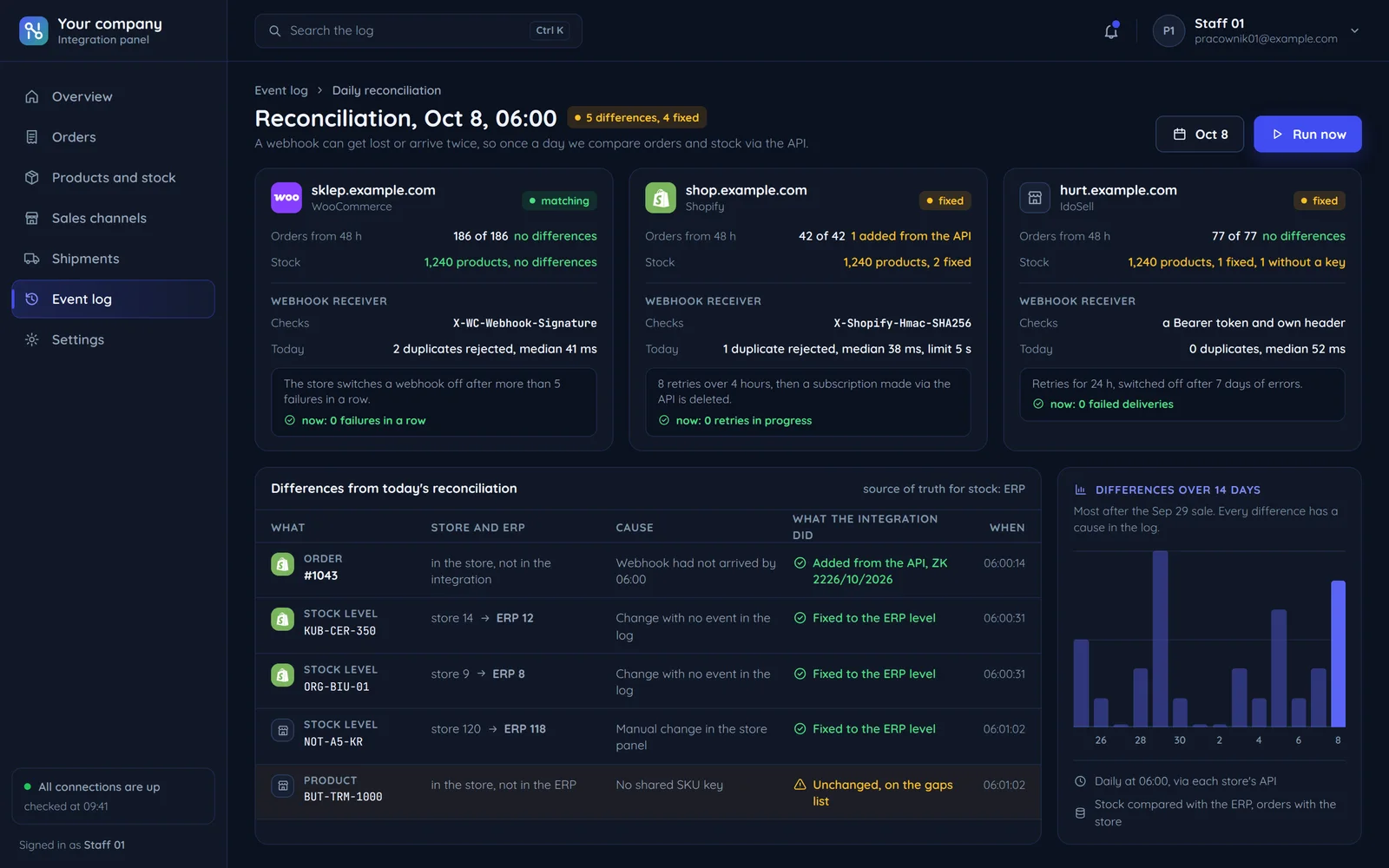Open the notifications bell
Image resolution: width=1389 pixels, height=868 pixels.
1111,31
